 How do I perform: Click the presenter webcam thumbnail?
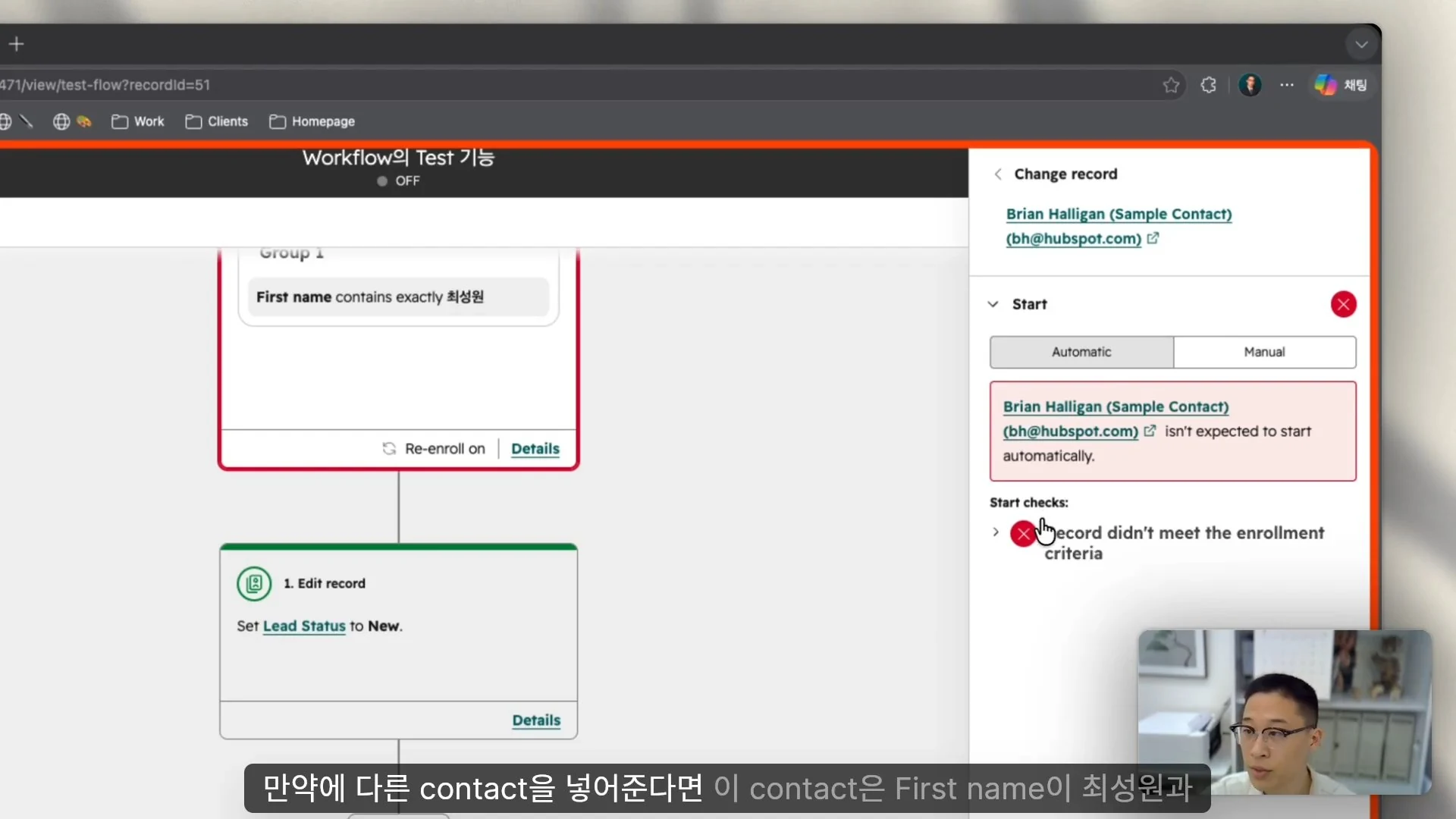pos(1285,712)
